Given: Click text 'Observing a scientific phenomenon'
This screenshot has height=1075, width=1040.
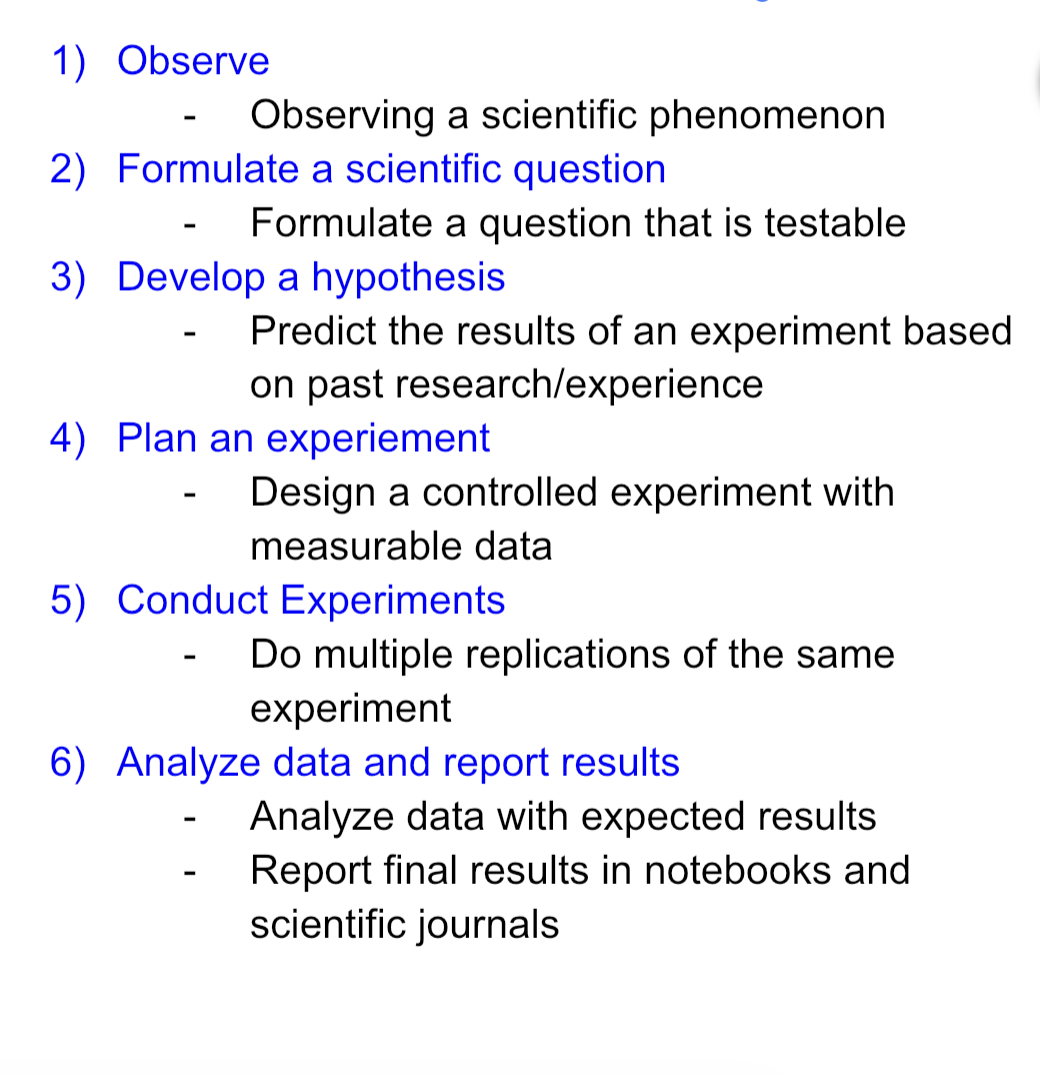Looking at the screenshot, I should [x=568, y=114].
